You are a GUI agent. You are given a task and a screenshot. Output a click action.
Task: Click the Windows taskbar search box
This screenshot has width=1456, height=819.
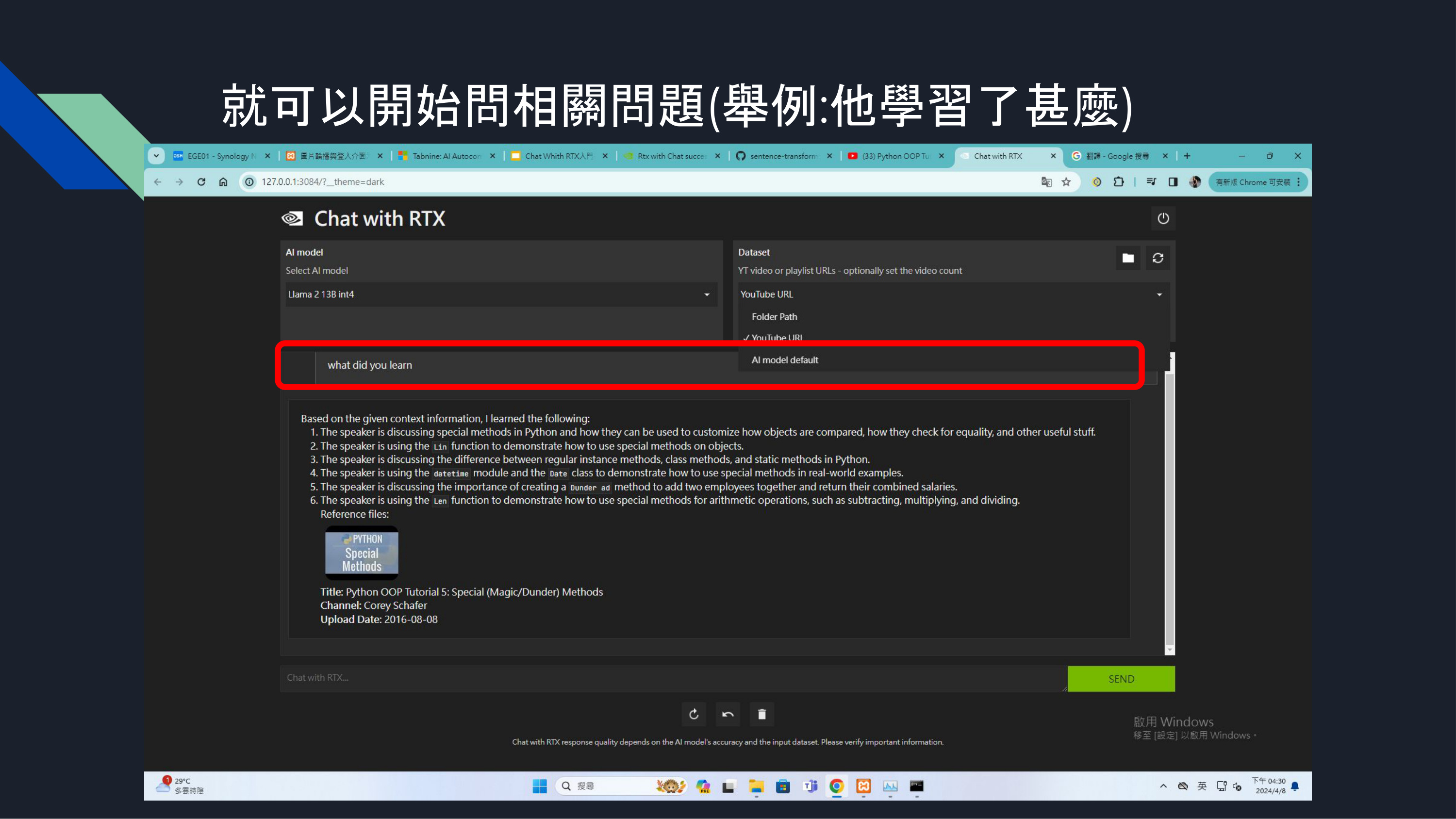(x=621, y=786)
